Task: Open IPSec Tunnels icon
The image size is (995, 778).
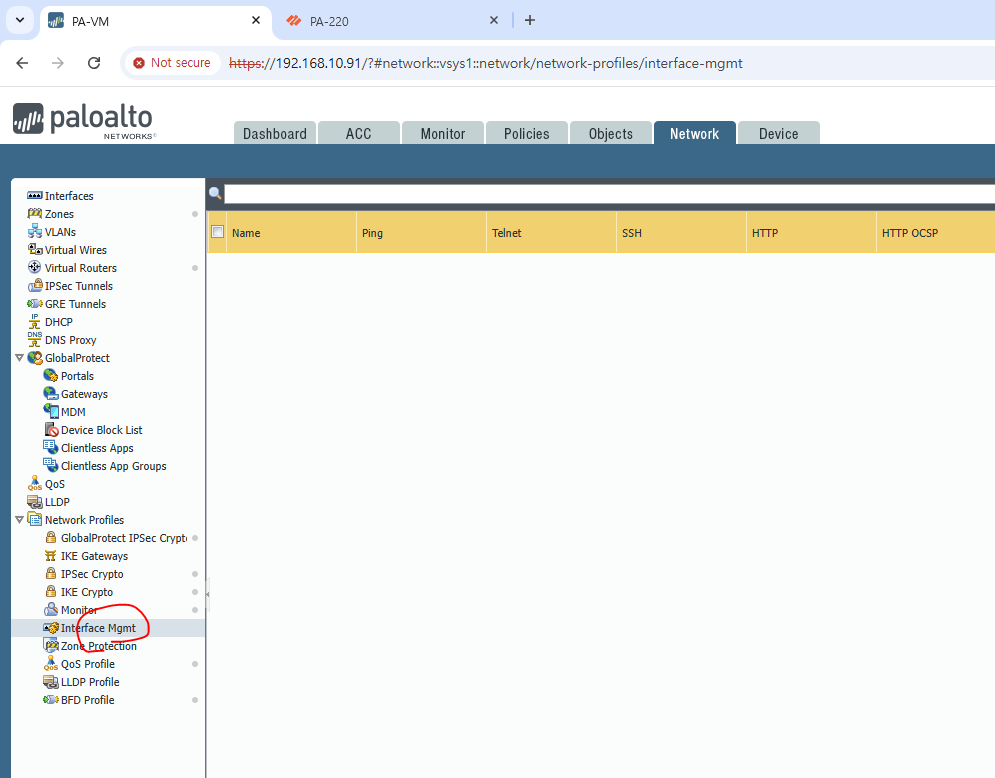Action: click(34, 286)
